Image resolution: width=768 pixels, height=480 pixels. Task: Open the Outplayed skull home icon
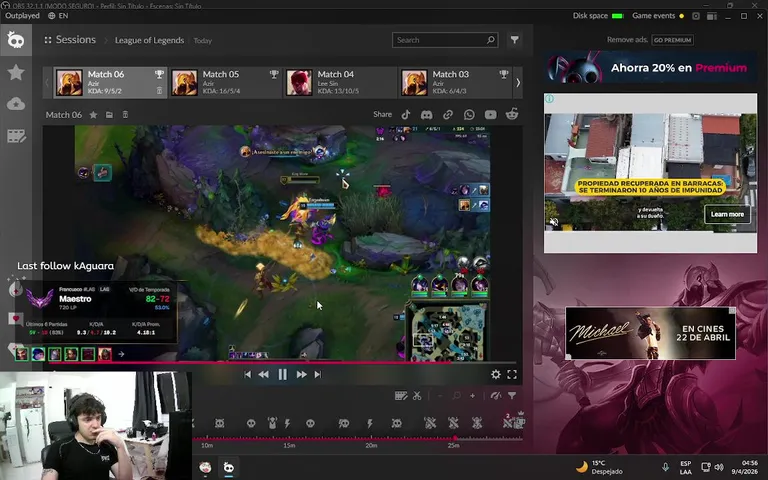[16, 40]
